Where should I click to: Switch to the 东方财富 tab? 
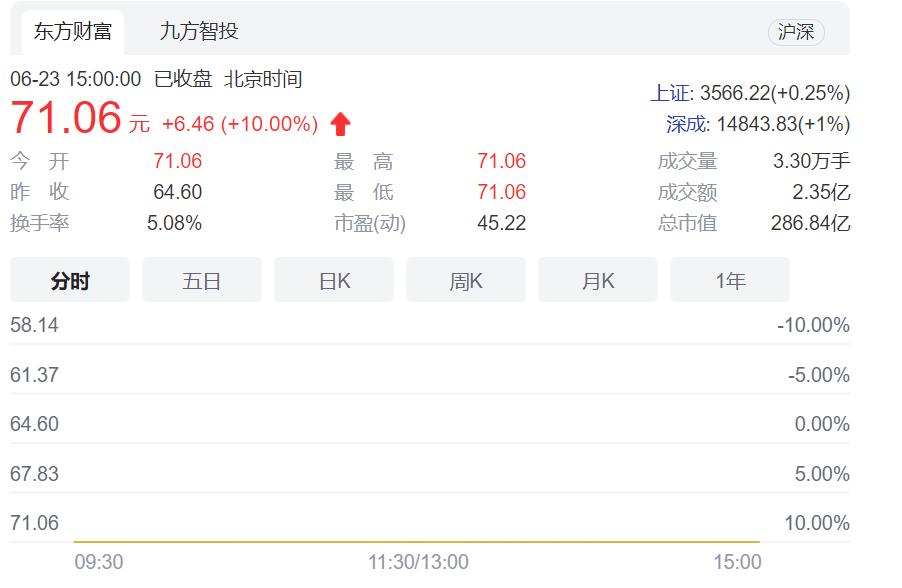[72, 31]
